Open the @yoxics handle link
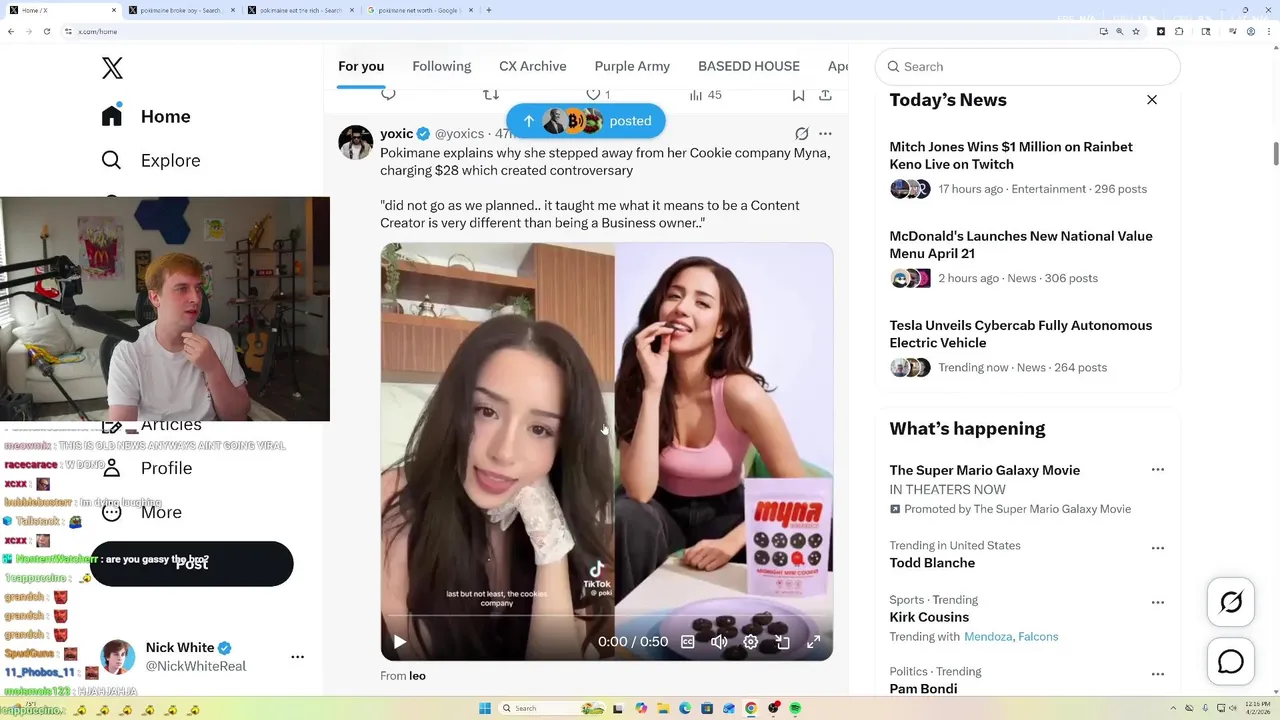The height and width of the screenshot is (720, 1280). click(459, 133)
